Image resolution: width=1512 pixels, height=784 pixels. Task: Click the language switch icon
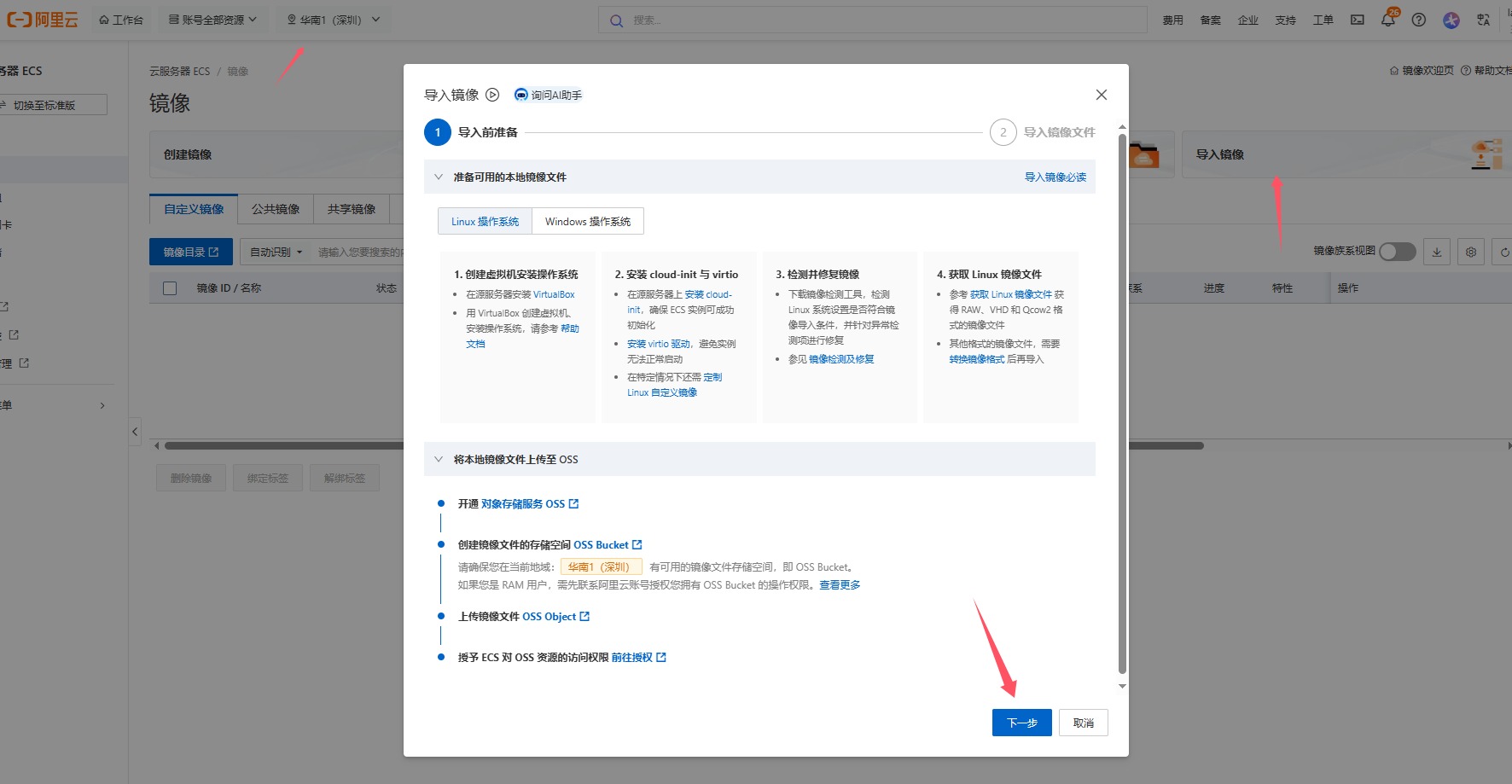(x=1484, y=20)
